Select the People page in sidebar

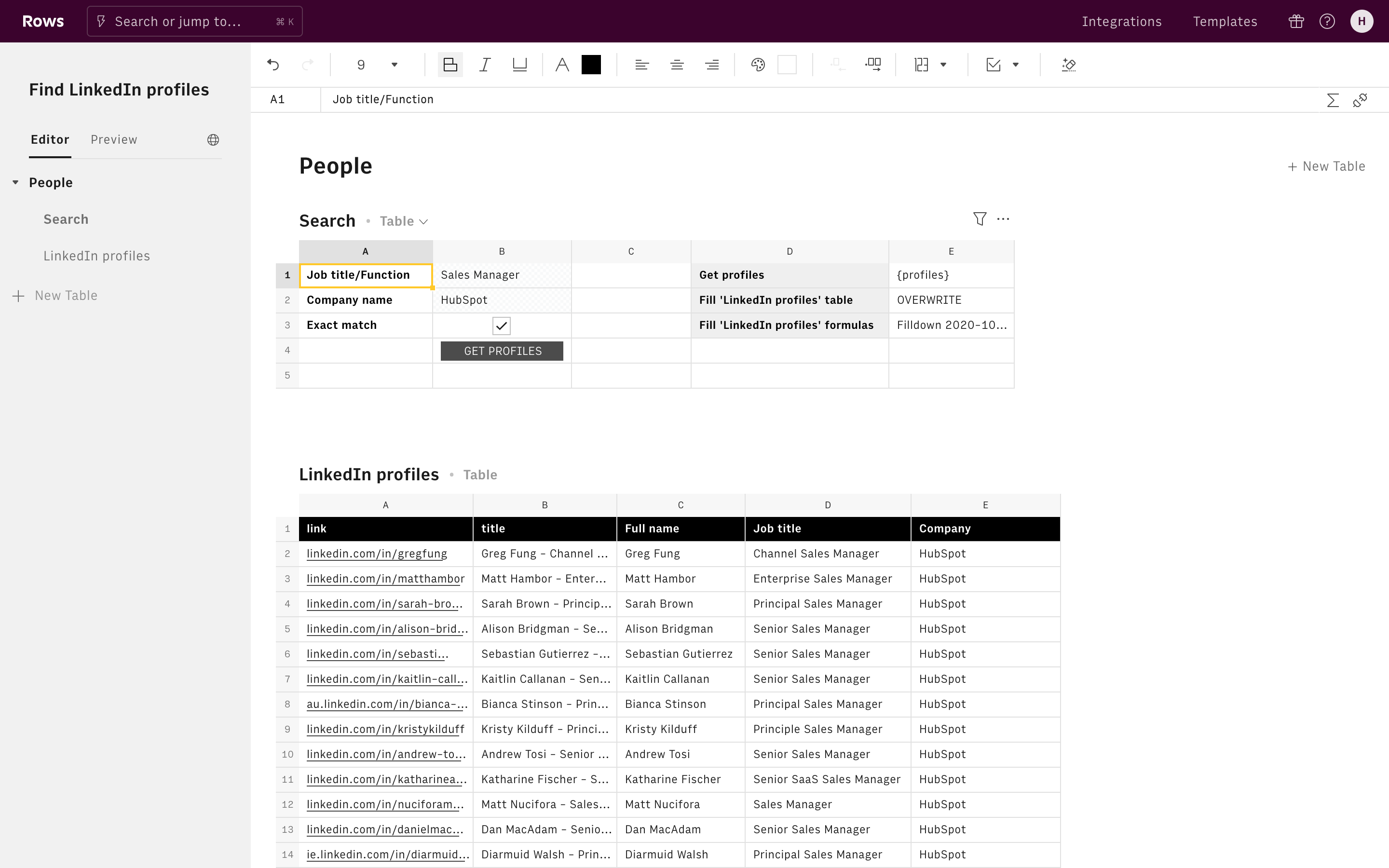click(x=51, y=183)
